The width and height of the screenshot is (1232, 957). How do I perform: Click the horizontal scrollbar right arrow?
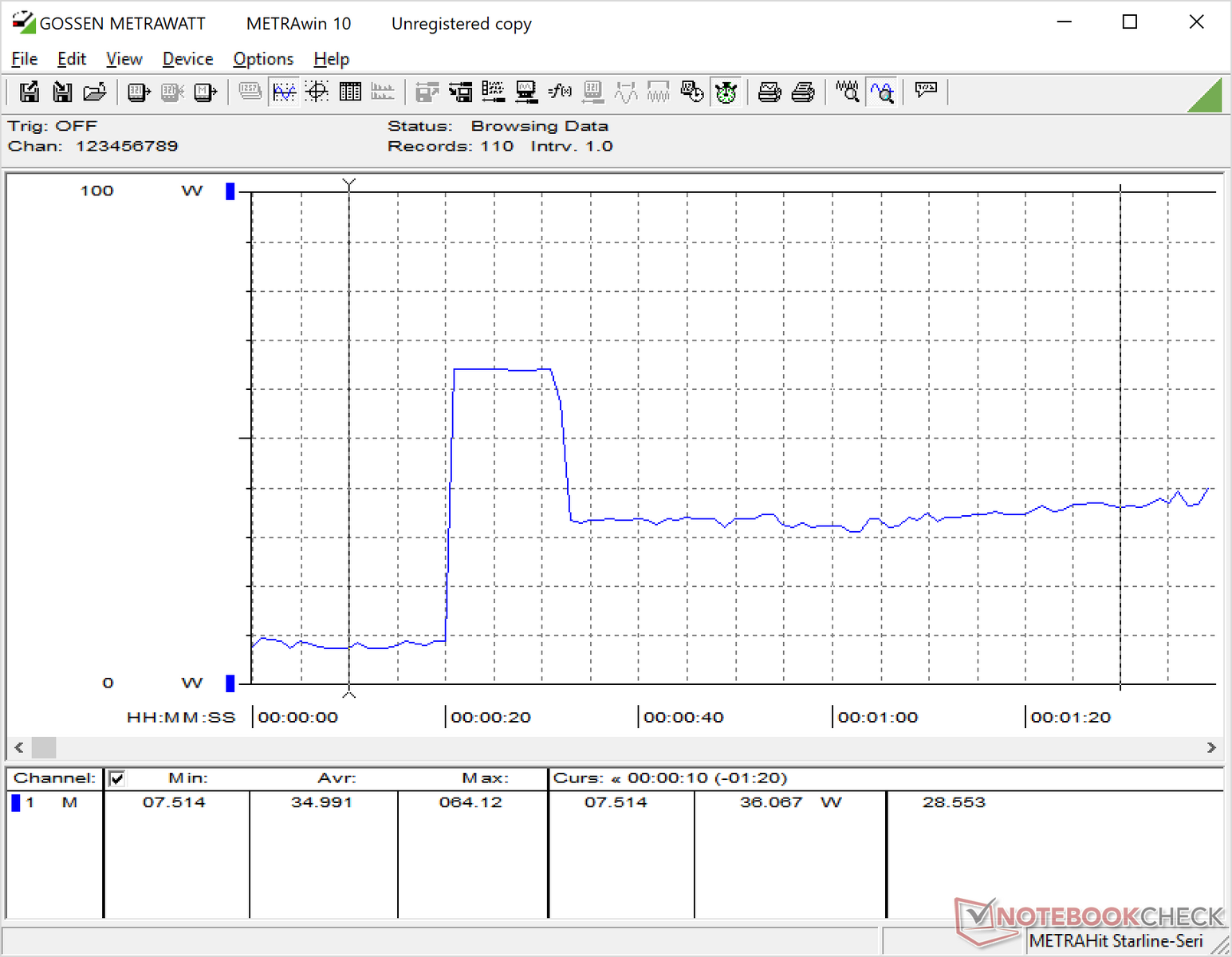tap(1211, 748)
